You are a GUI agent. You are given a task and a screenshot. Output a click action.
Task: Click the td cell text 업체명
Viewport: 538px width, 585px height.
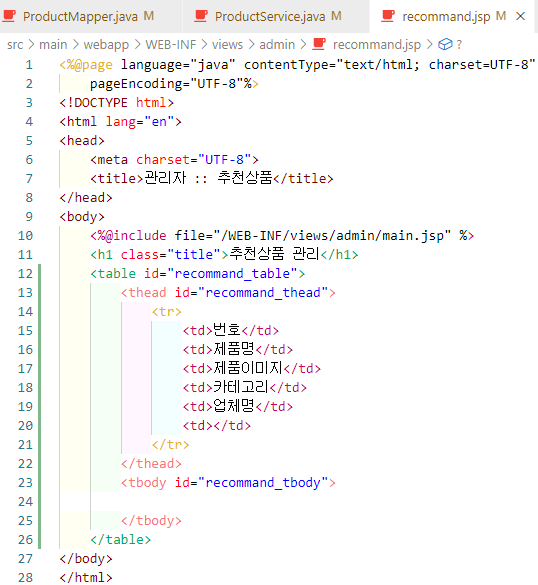pyautogui.click(x=234, y=406)
